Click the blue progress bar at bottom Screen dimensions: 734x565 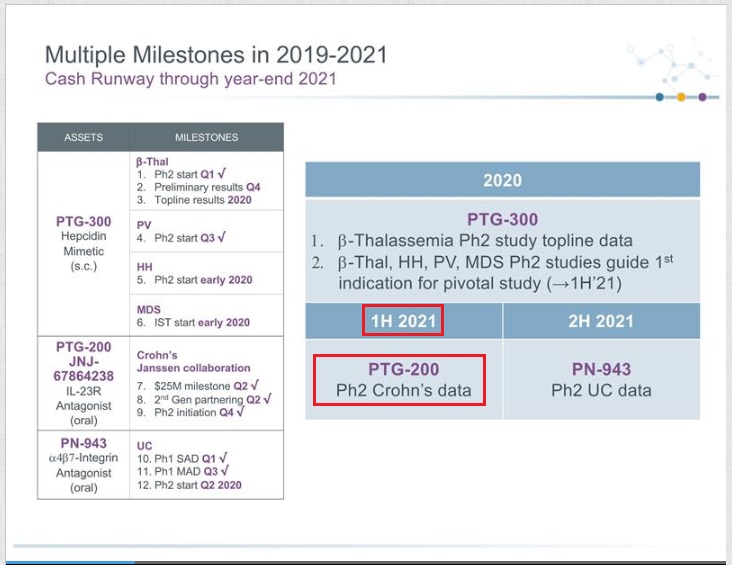coord(71,563)
